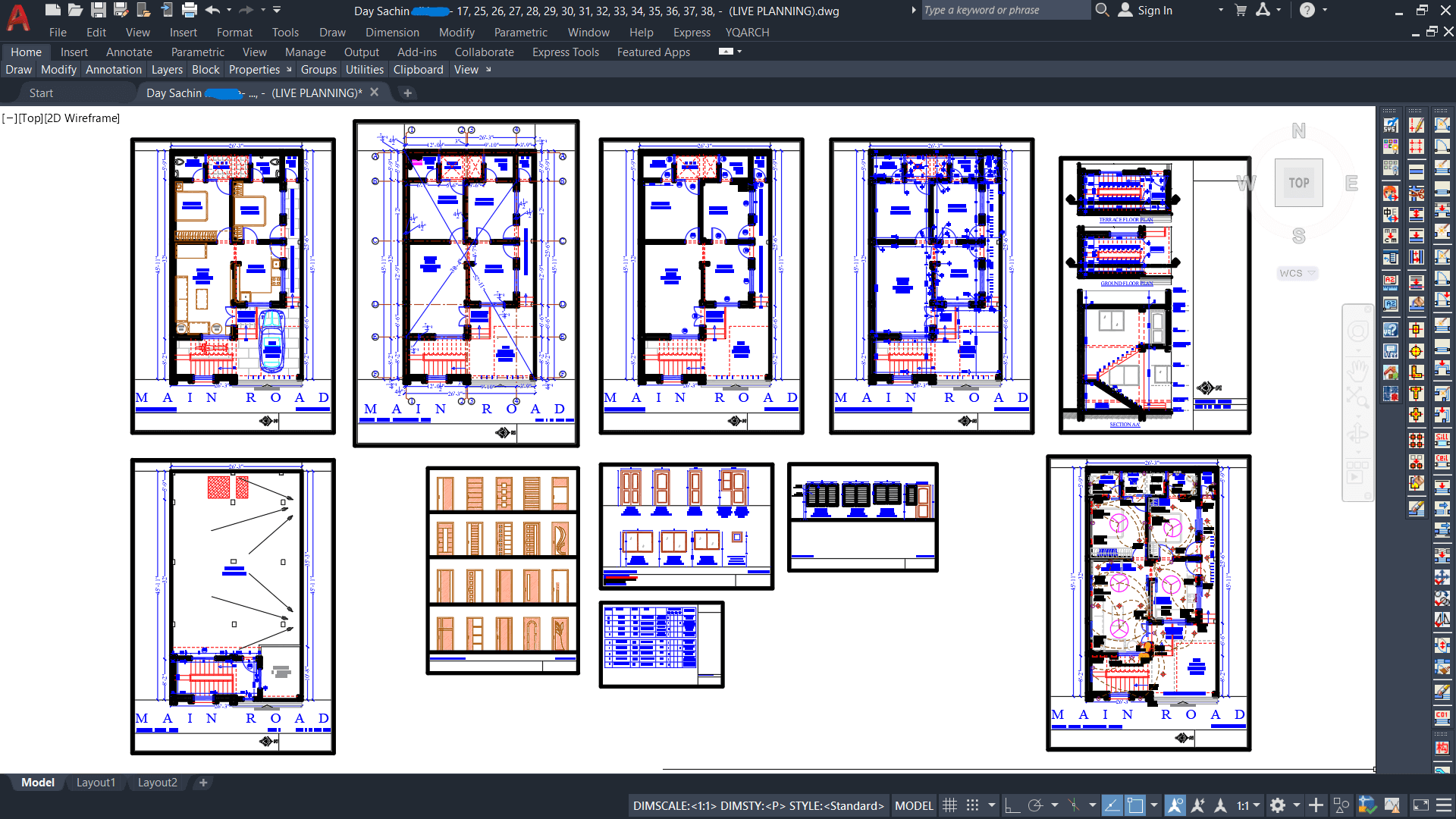
Task: Click the Undo arrow icon
Action: 212,10
